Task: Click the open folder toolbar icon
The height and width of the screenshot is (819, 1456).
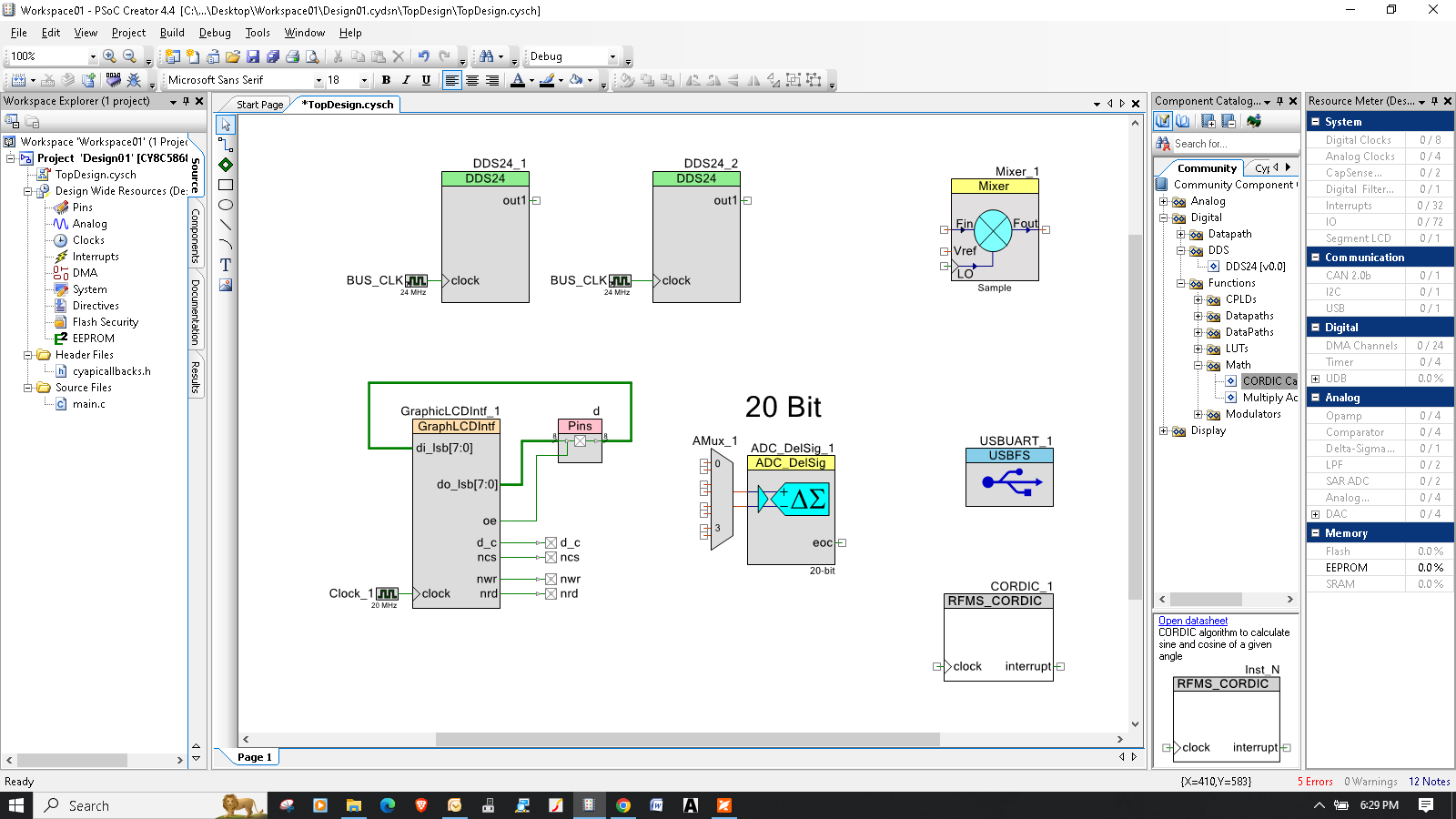Action: [x=233, y=56]
